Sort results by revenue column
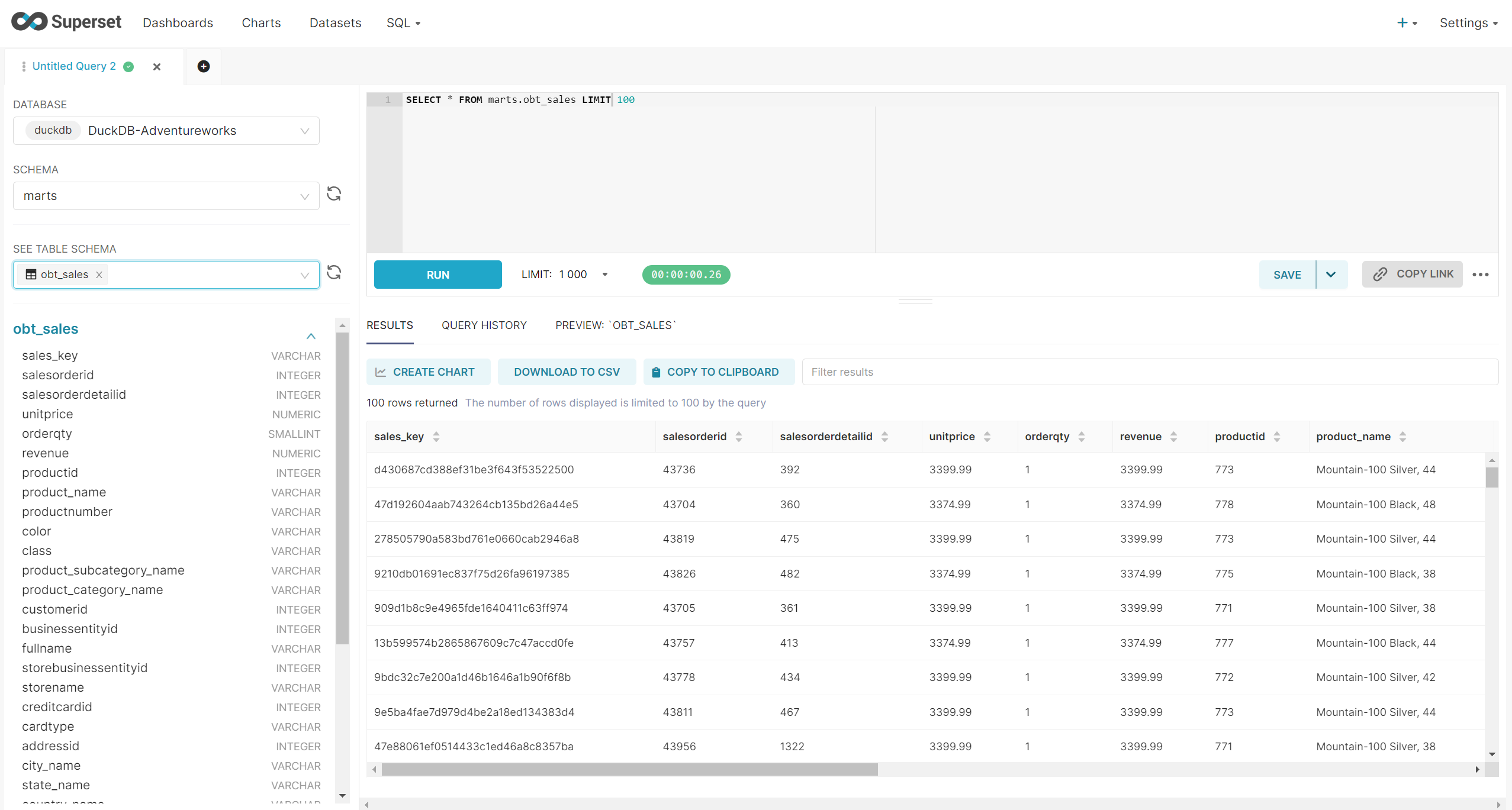Image resolution: width=1512 pixels, height=810 pixels. pyautogui.click(x=1173, y=437)
